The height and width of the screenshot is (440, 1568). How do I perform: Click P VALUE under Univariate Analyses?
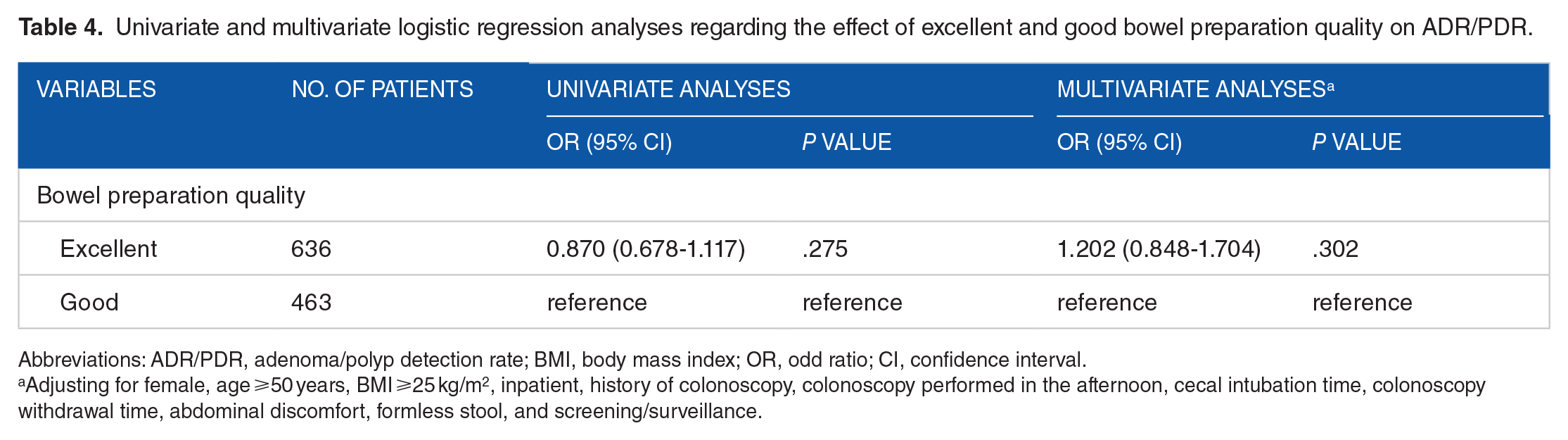tap(846, 142)
